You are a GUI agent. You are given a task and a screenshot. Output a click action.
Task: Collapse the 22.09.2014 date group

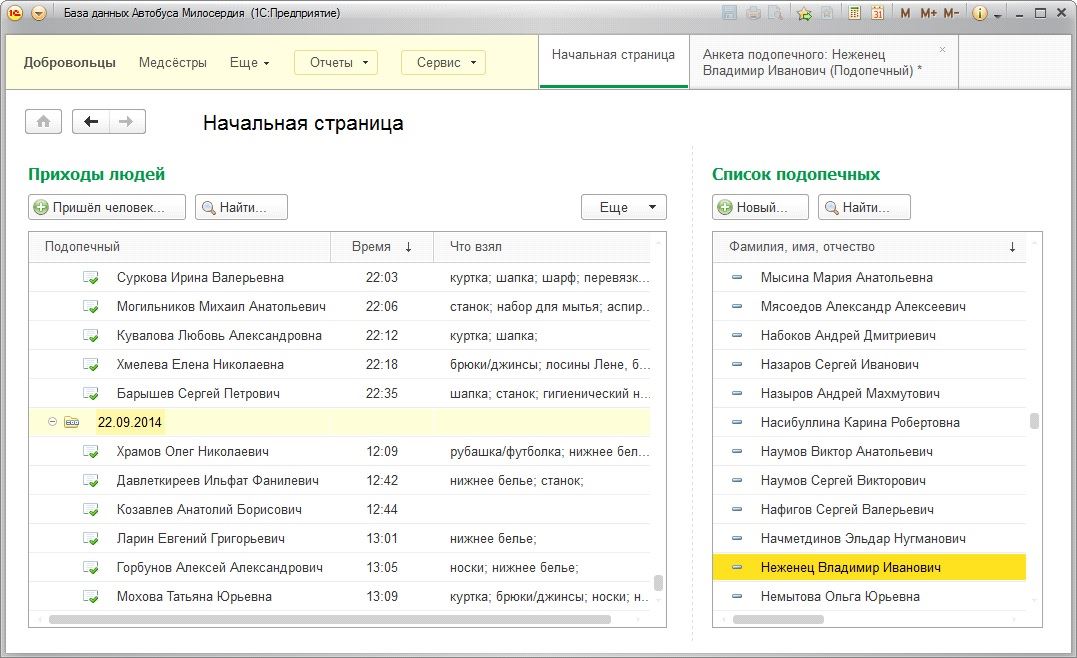tap(52, 422)
